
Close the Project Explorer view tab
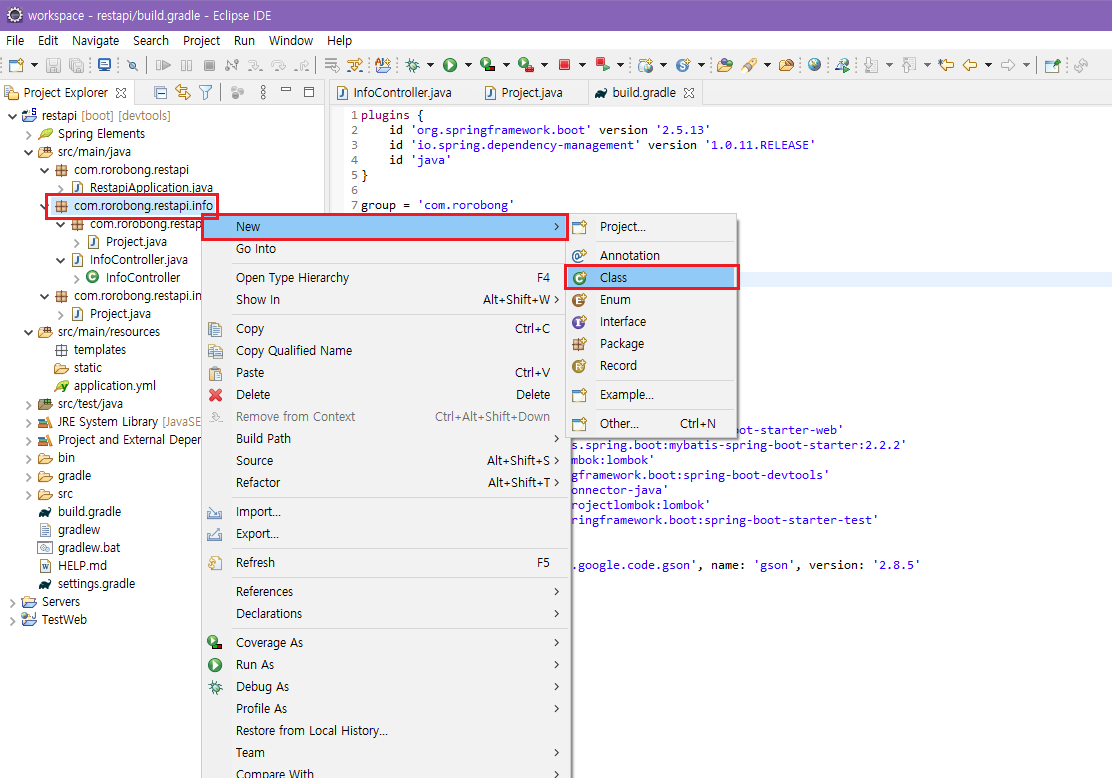click(121, 93)
